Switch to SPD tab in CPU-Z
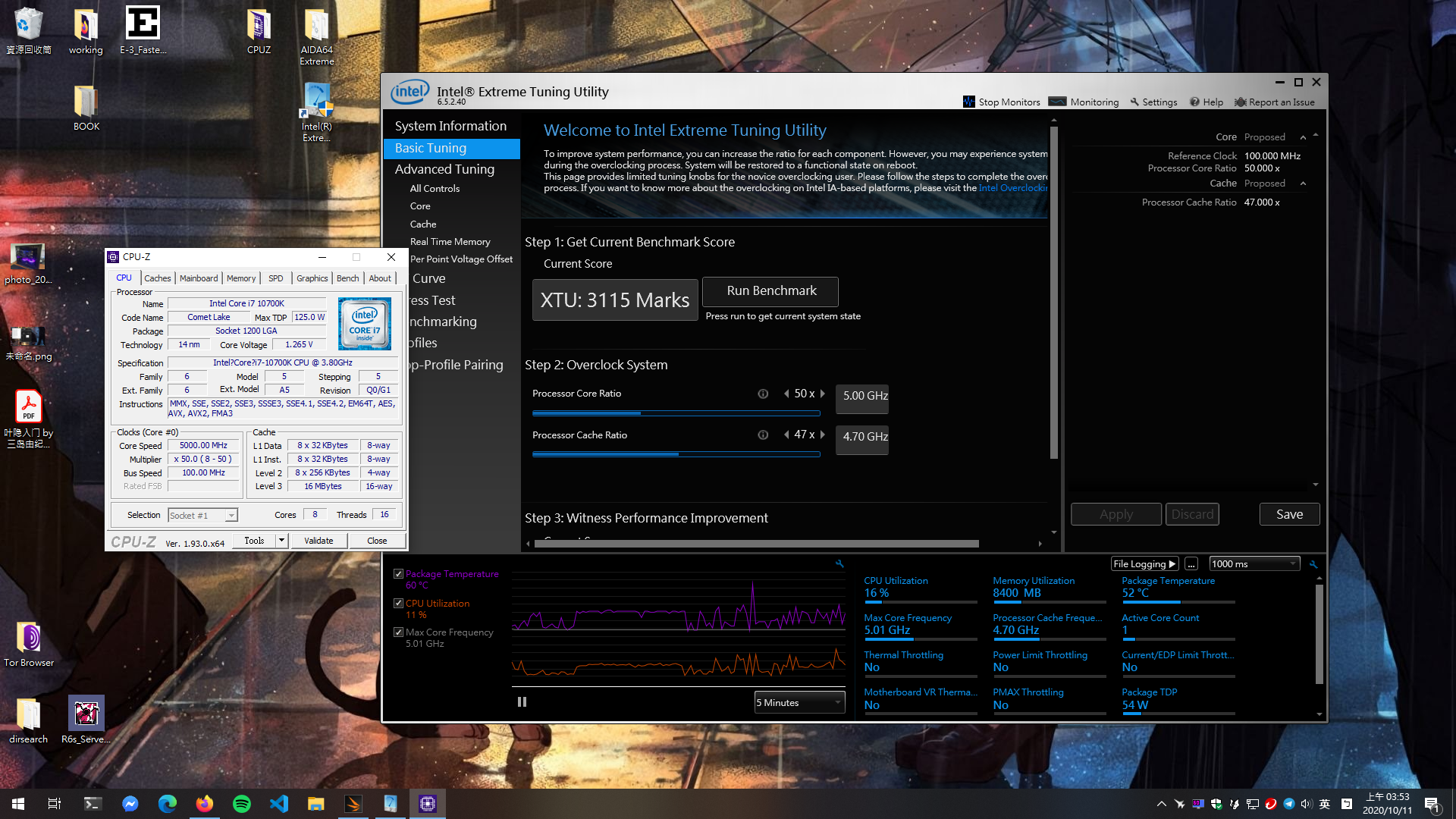This screenshot has width=1456, height=819. pyautogui.click(x=276, y=278)
